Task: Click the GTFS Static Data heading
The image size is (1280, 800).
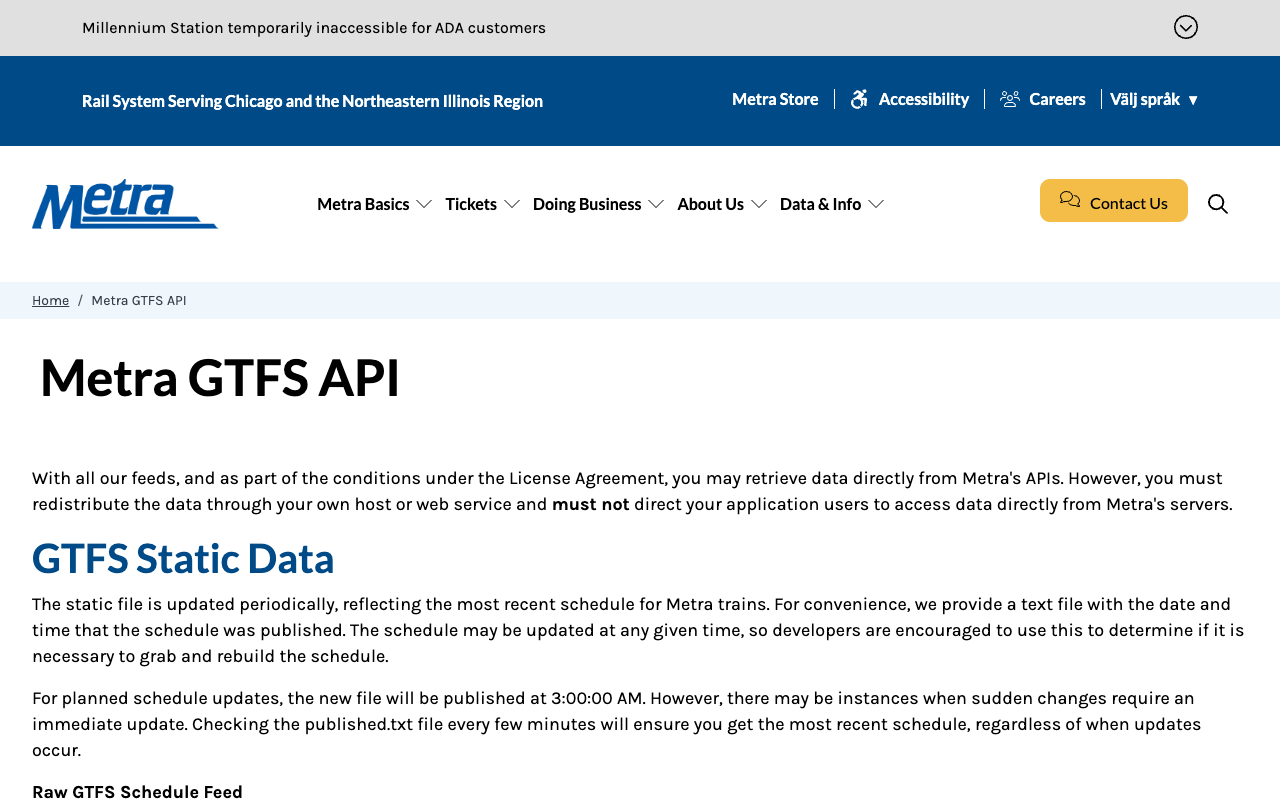Action: (x=183, y=558)
